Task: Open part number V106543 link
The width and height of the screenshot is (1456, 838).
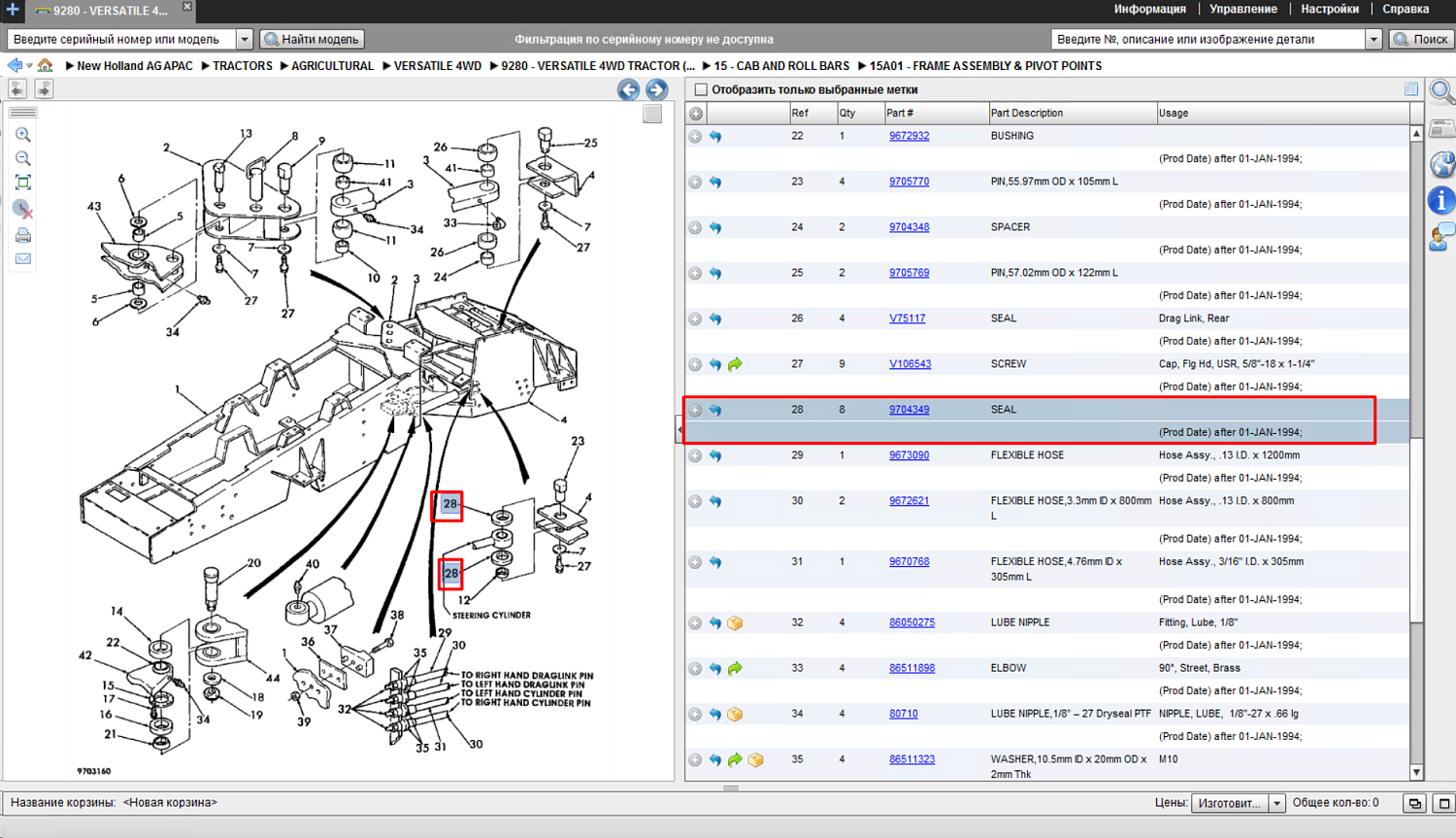Action: pos(910,364)
